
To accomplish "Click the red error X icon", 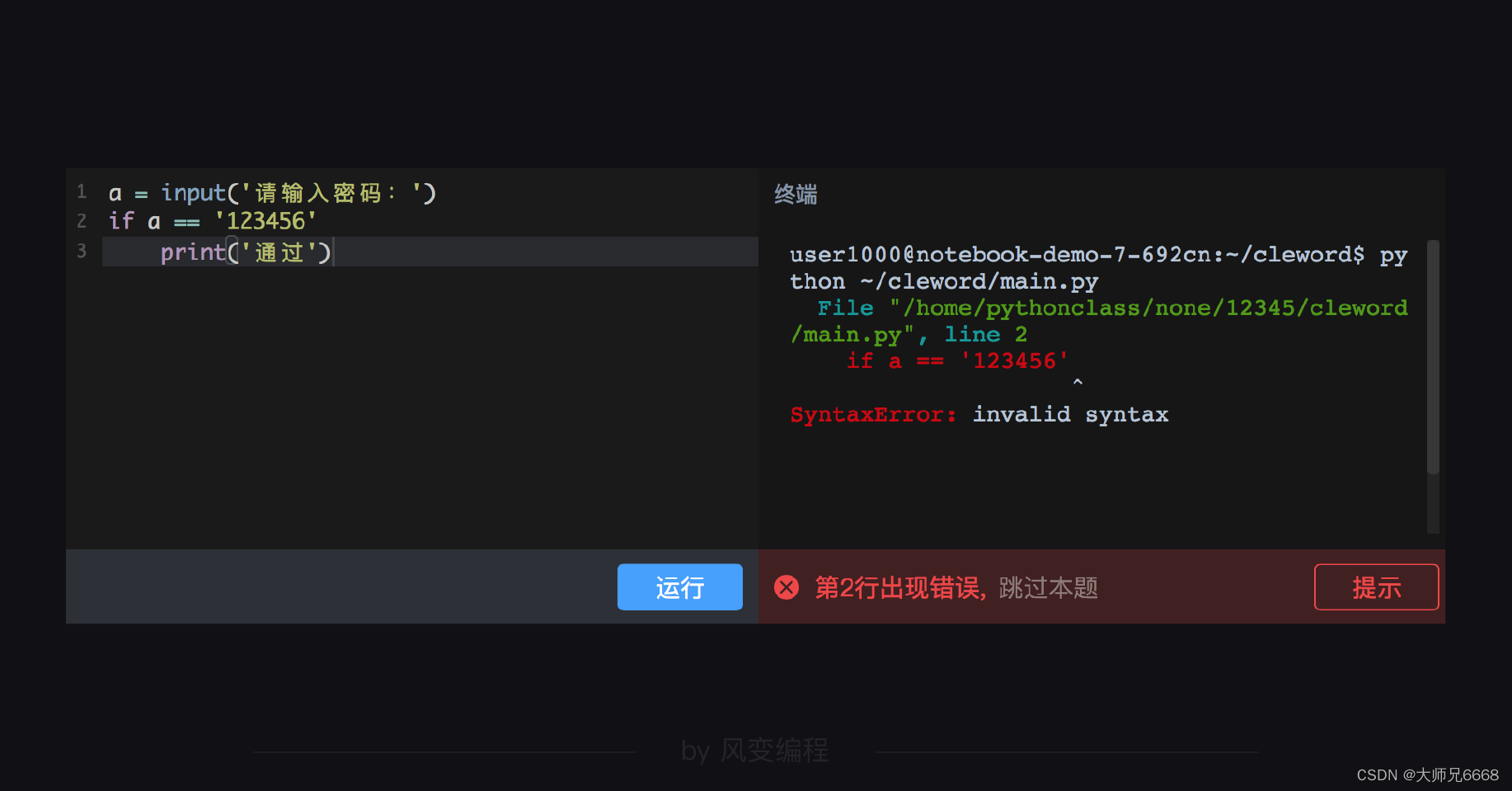I will point(787,587).
